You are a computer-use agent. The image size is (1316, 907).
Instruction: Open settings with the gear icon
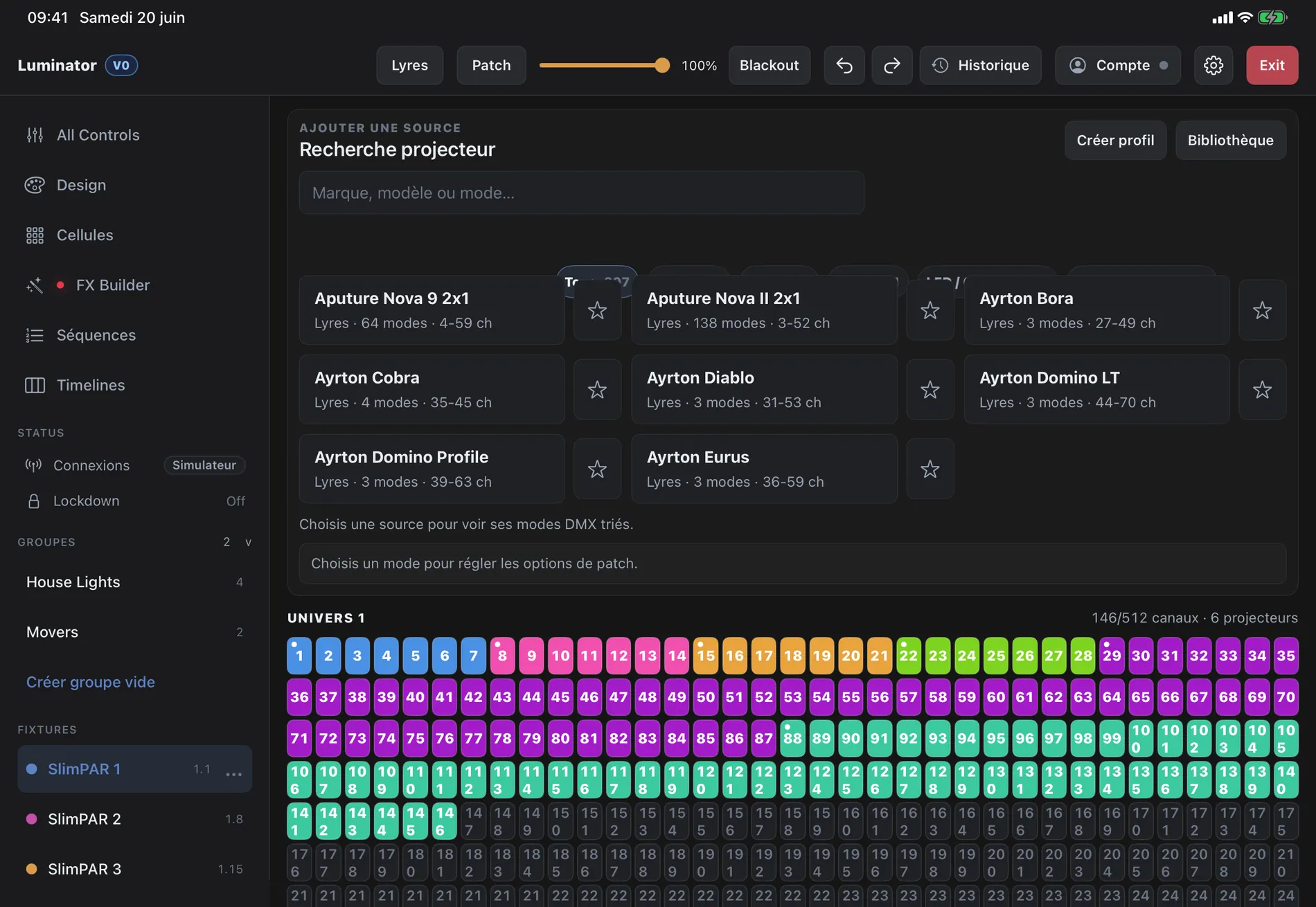pyautogui.click(x=1213, y=65)
